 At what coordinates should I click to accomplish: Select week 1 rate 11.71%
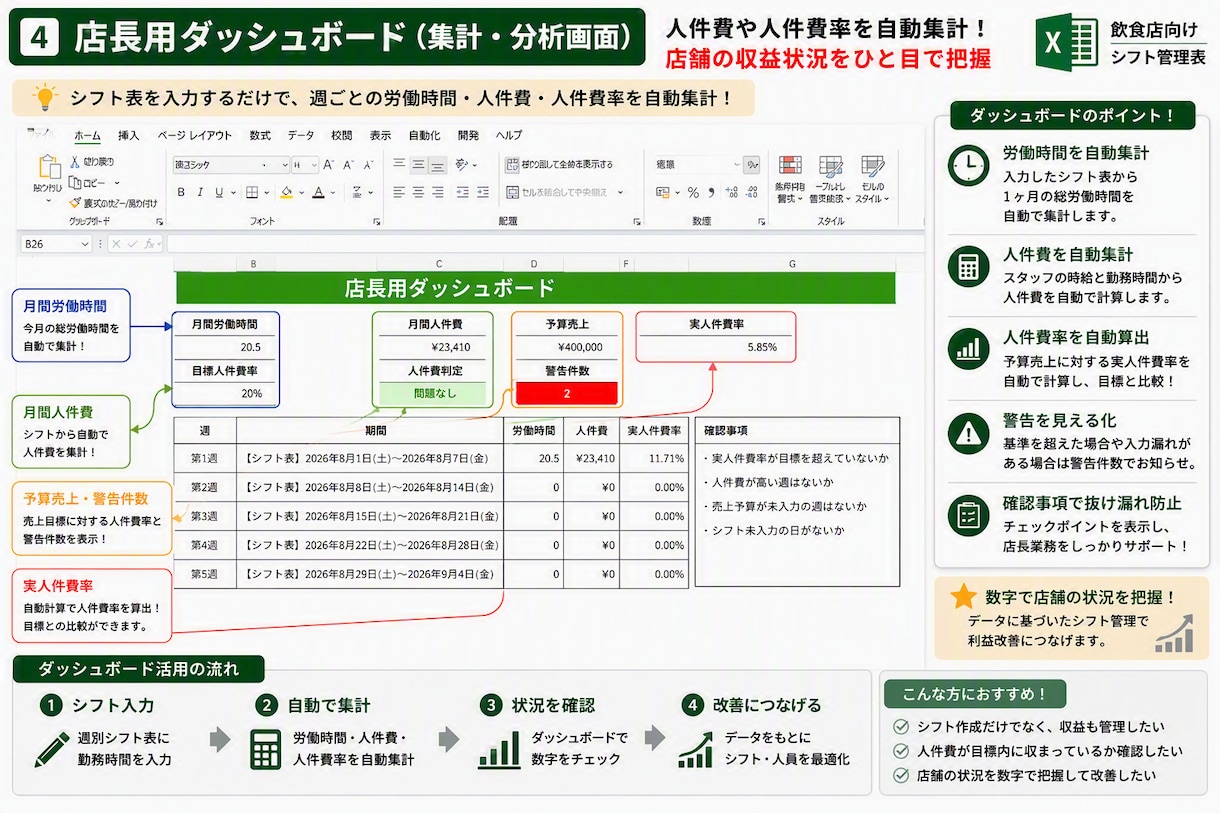pyautogui.click(x=654, y=458)
